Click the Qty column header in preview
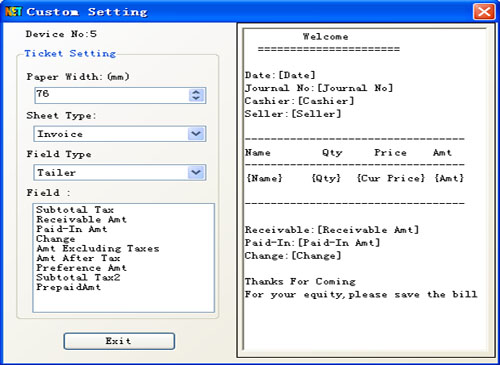Viewport: 500px width, 365px height. pos(332,153)
